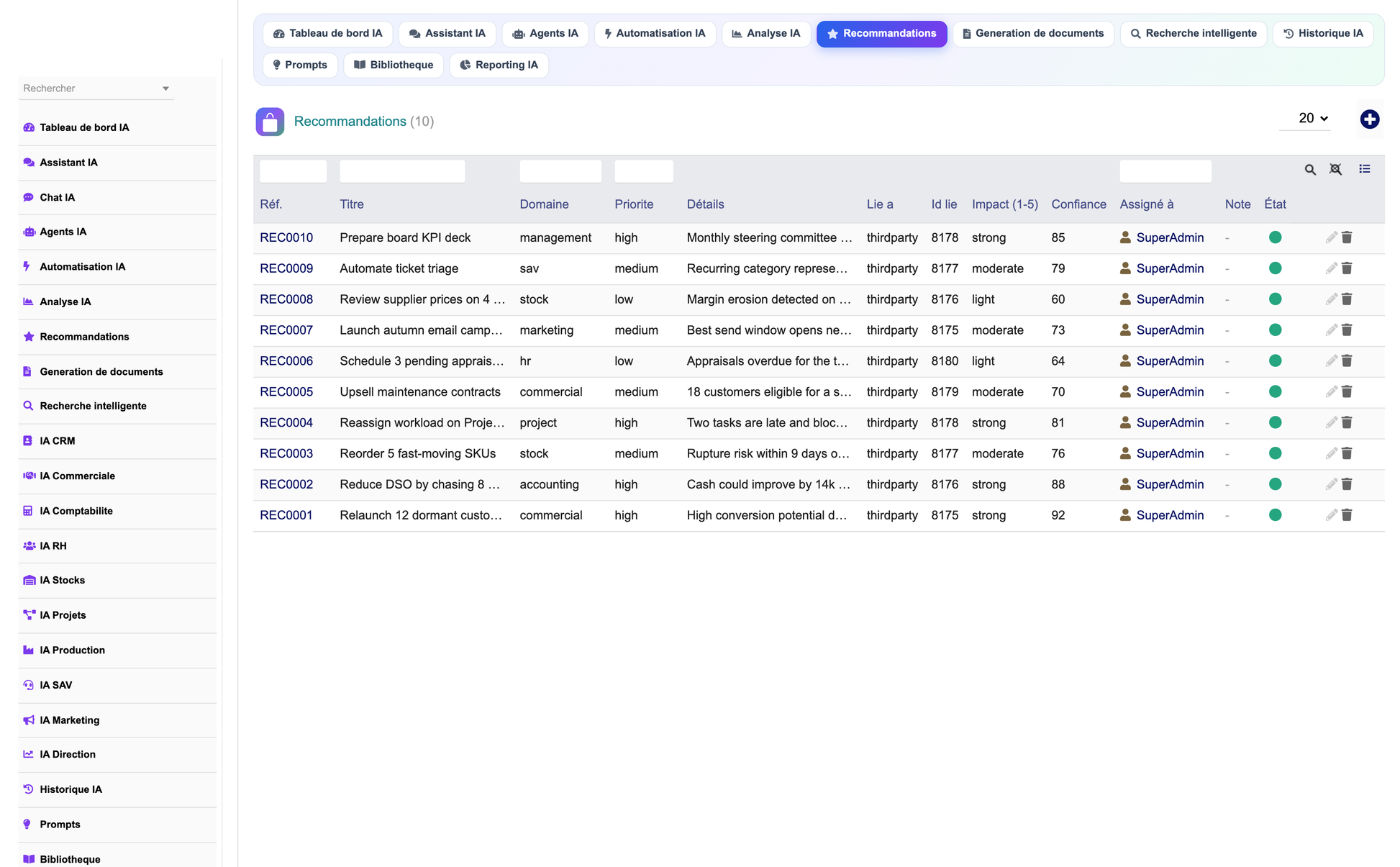Click user icon in REC0010 assignee cell
Image resolution: width=1400 pixels, height=867 pixels.
(x=1125, y=237)
